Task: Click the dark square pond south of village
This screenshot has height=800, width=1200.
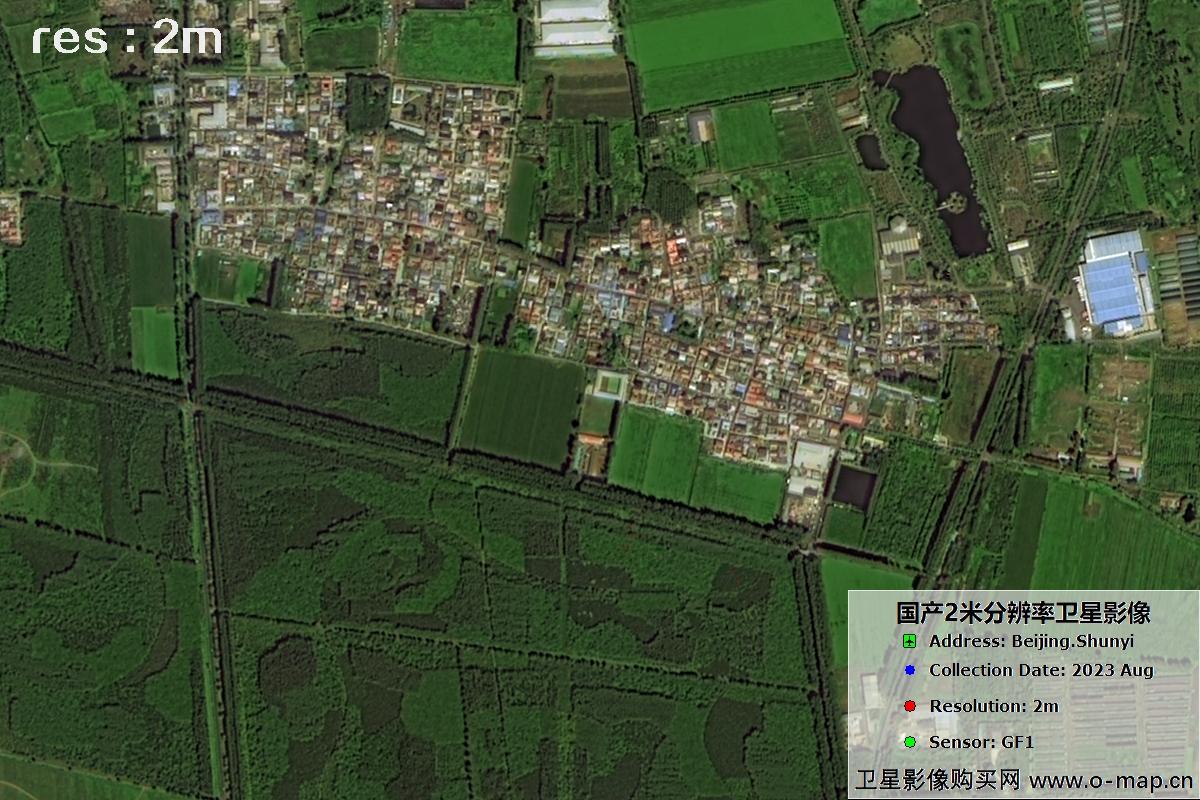Action: tap(853, 487)
